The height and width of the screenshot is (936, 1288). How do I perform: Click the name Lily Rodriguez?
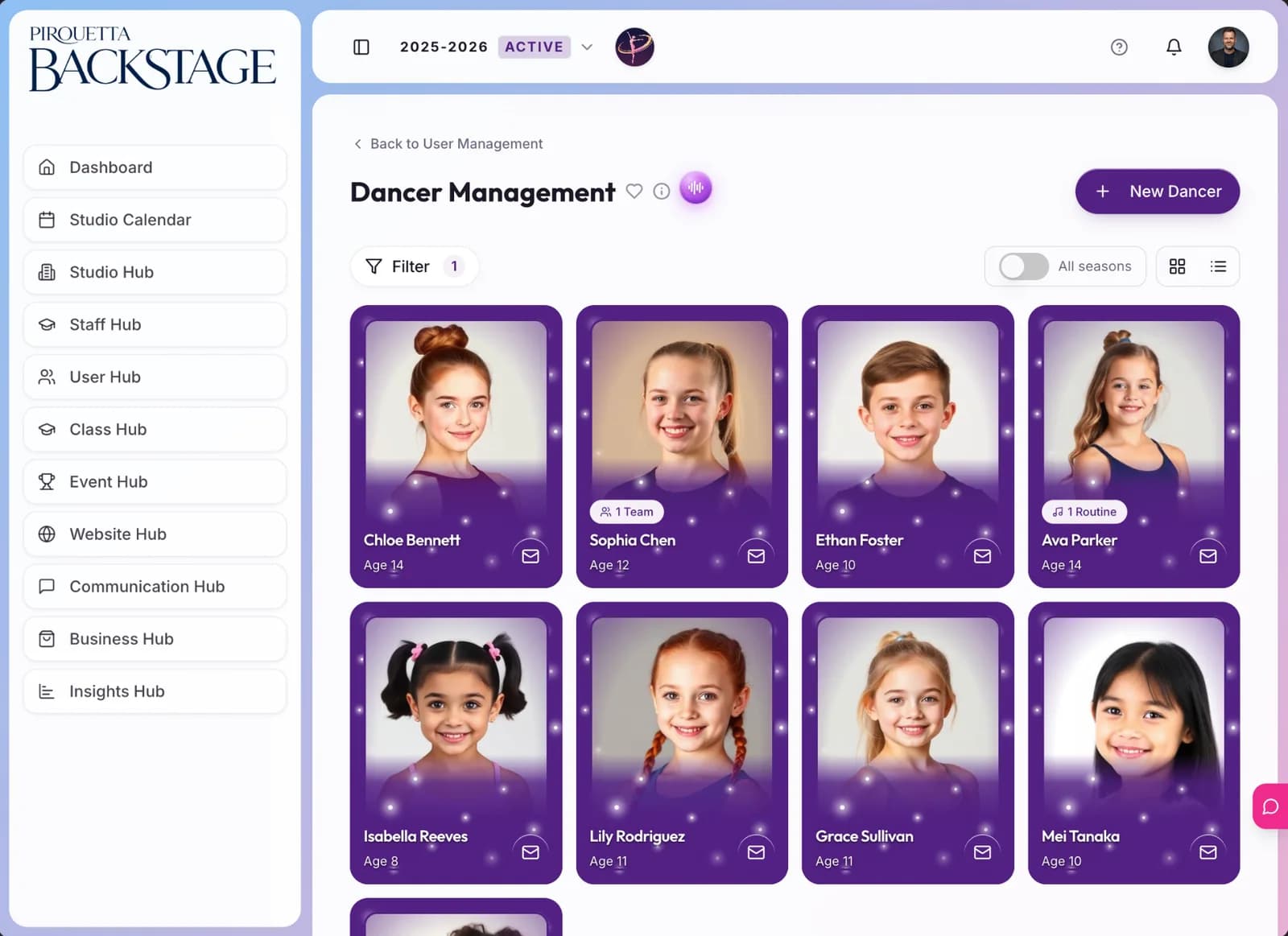637,836
